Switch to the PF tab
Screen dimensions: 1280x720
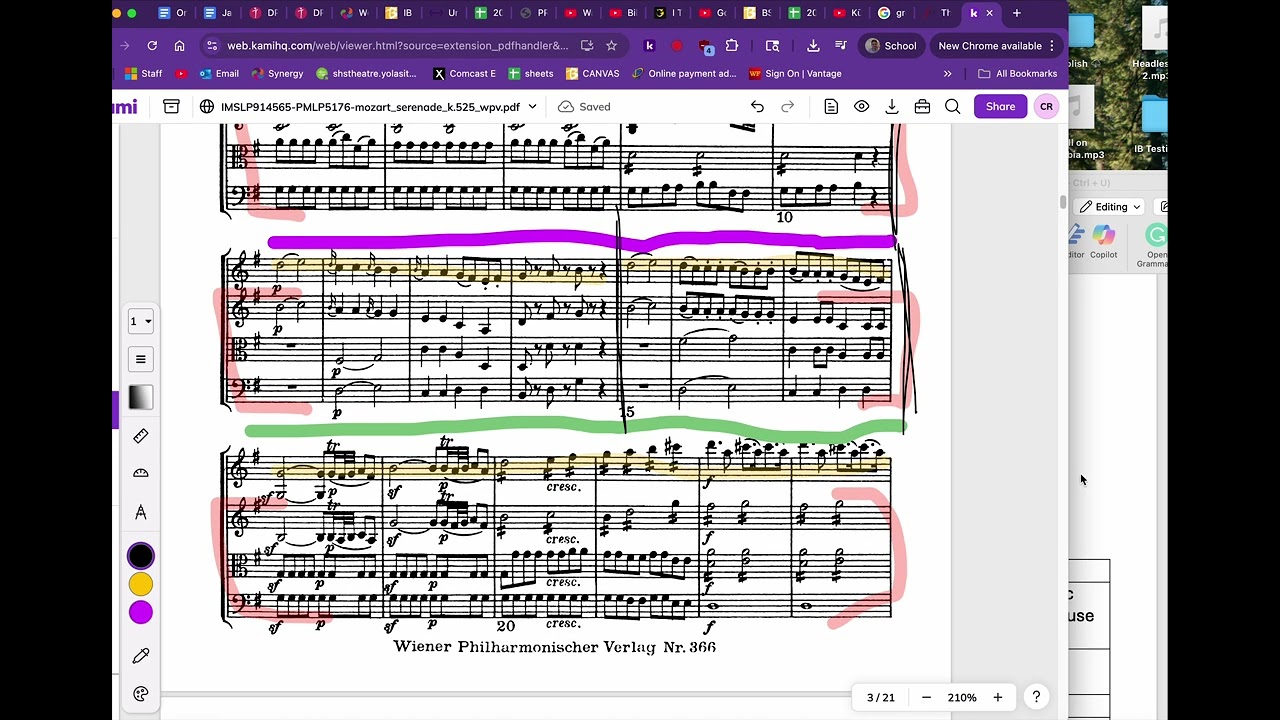tap(534, 13)
